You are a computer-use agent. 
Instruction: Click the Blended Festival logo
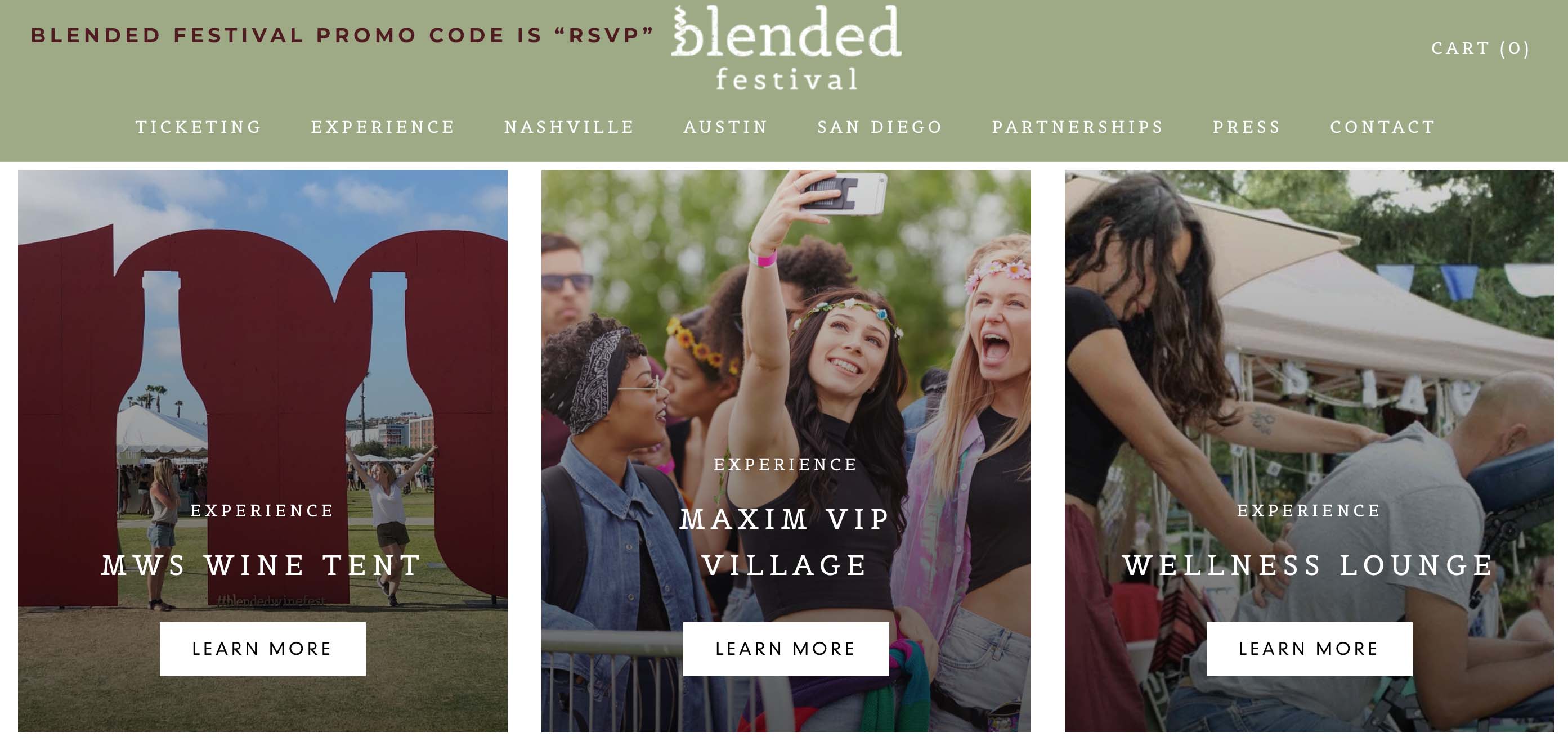786,47
